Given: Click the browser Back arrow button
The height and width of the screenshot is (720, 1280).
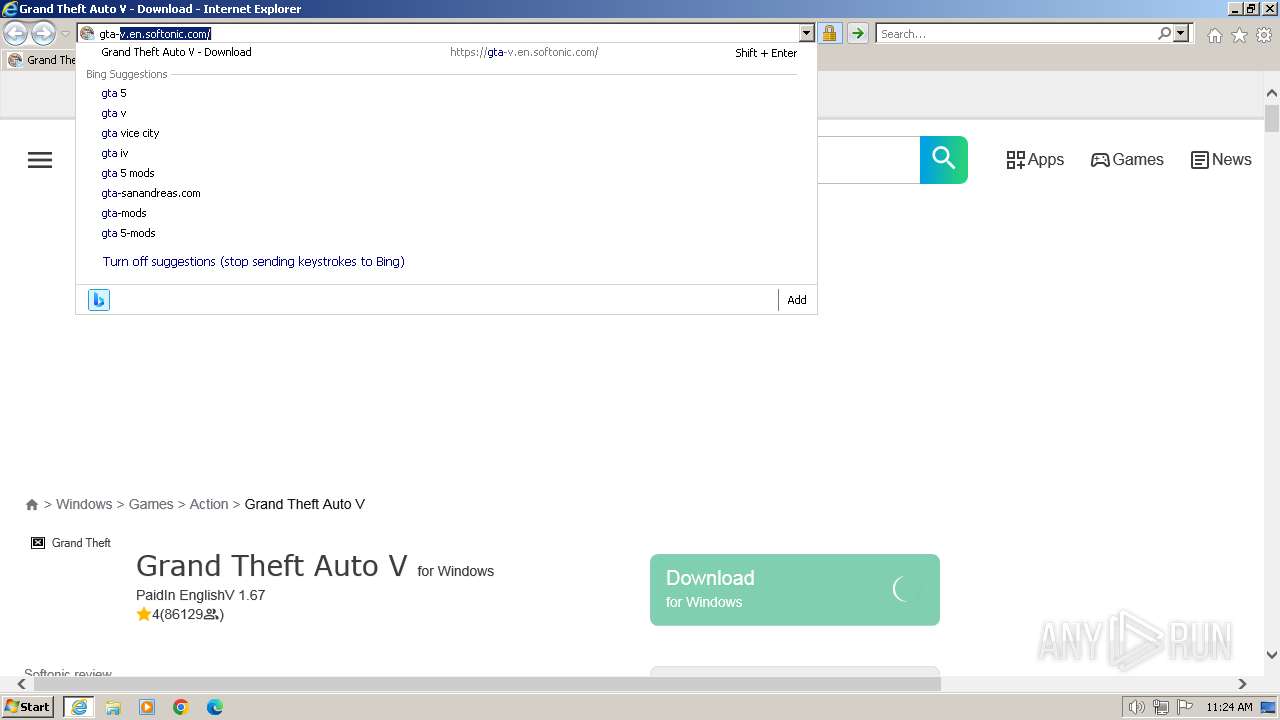Looking at the screenshot, I should (x=16, y=33).
